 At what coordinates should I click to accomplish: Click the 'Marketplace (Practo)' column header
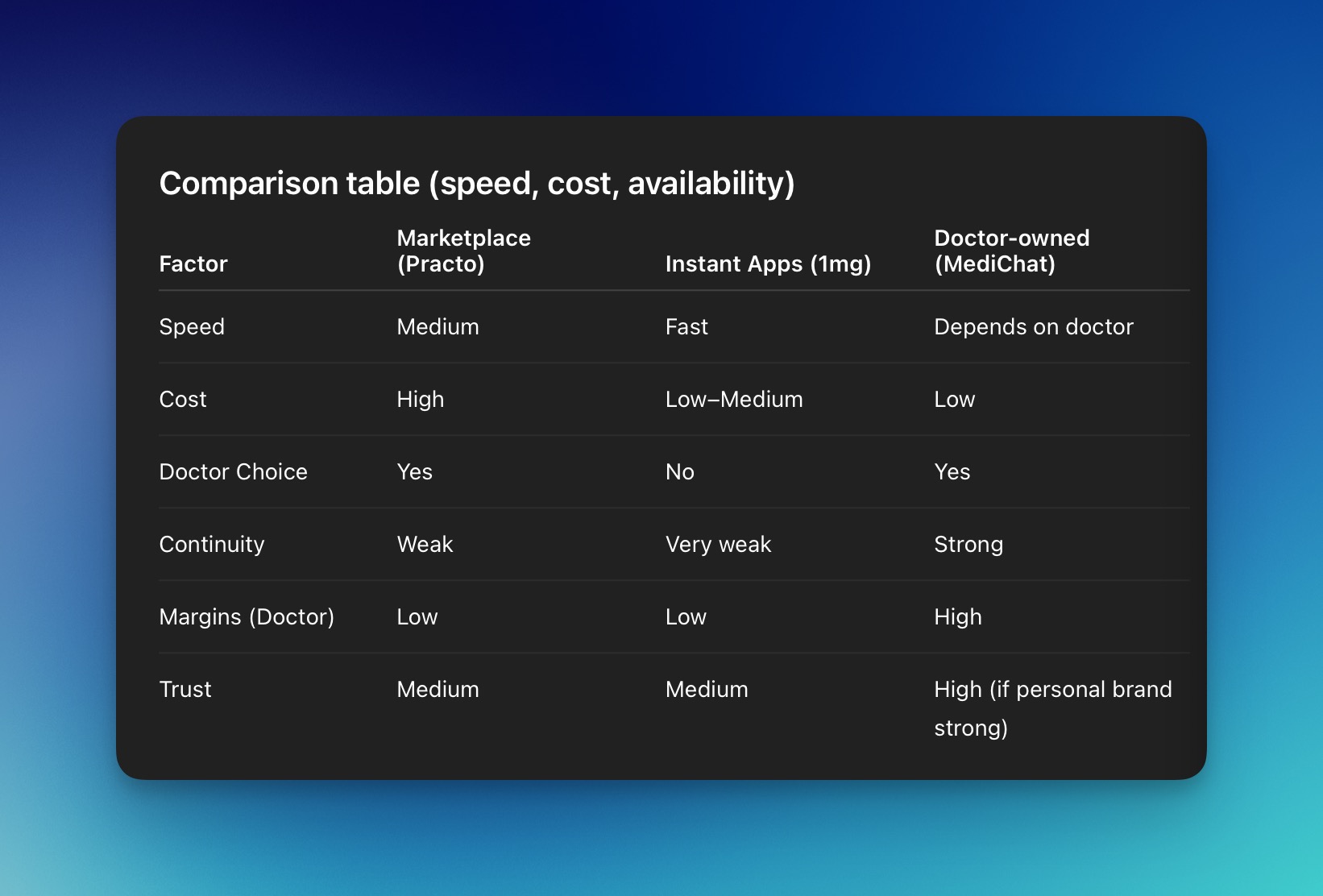tap(463, 251)
